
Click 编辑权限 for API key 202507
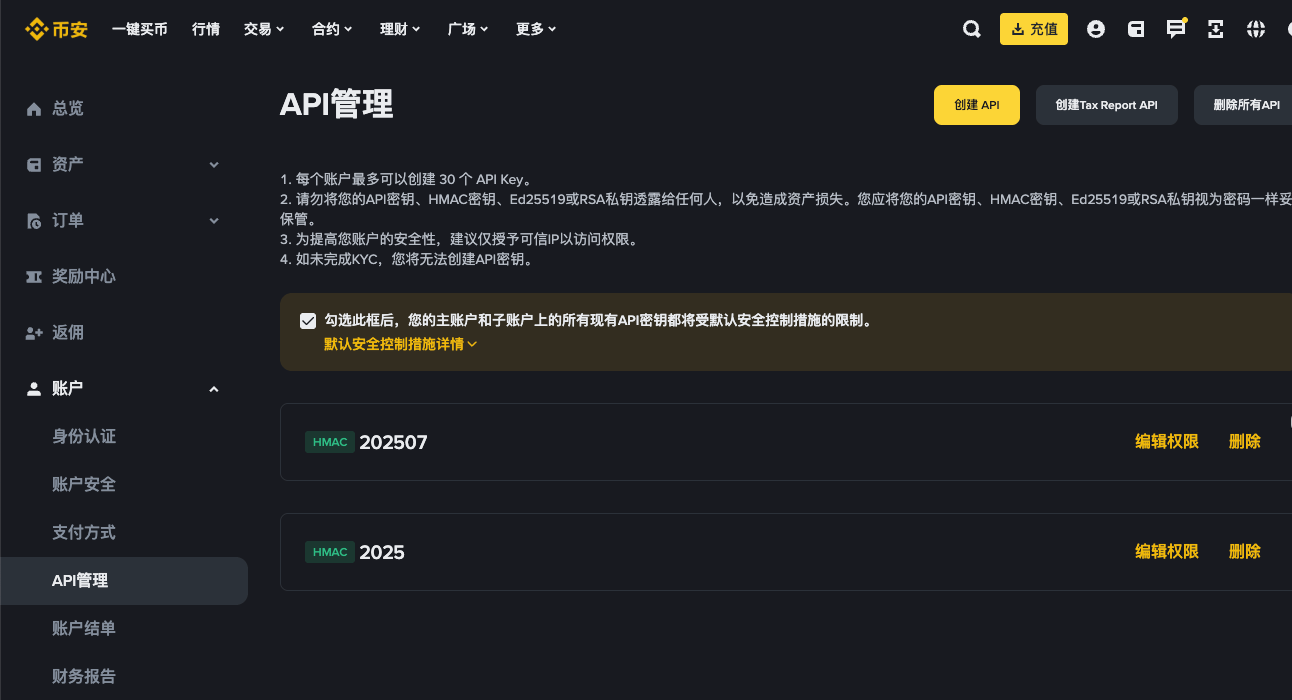click(1167, 441)
